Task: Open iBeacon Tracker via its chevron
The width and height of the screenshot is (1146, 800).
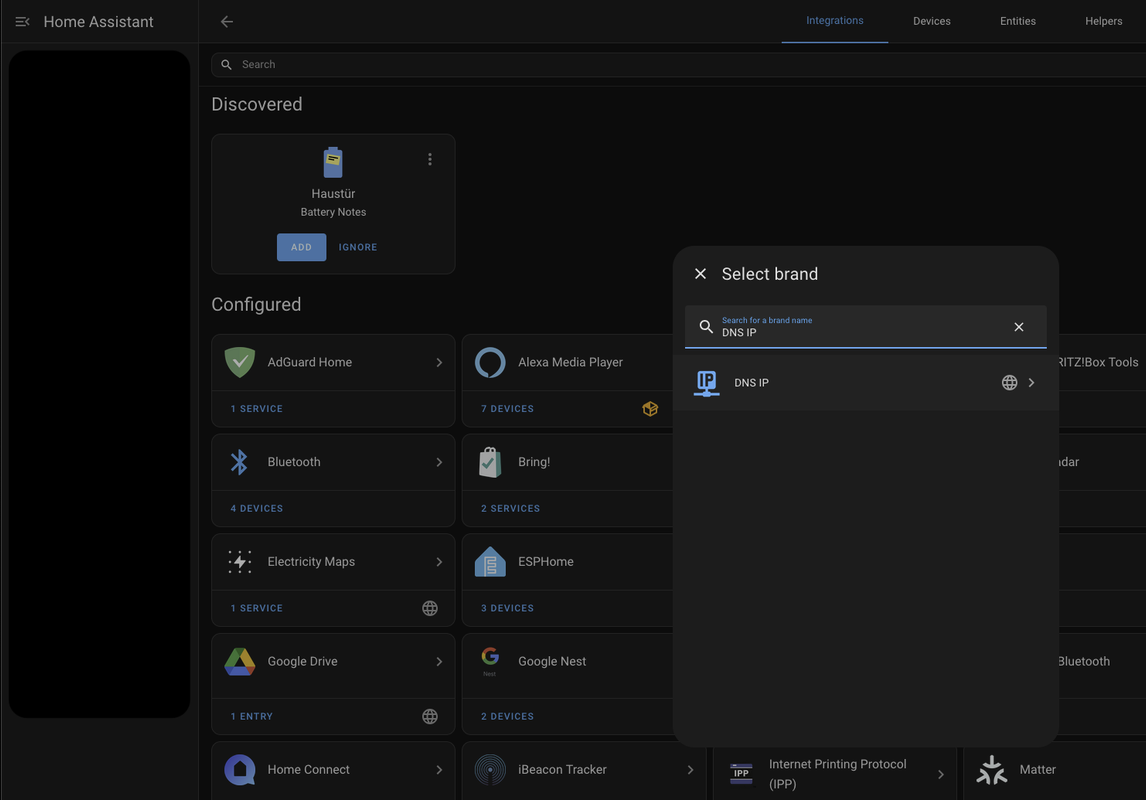Action: pyautogui.click(x=690, y=770)
